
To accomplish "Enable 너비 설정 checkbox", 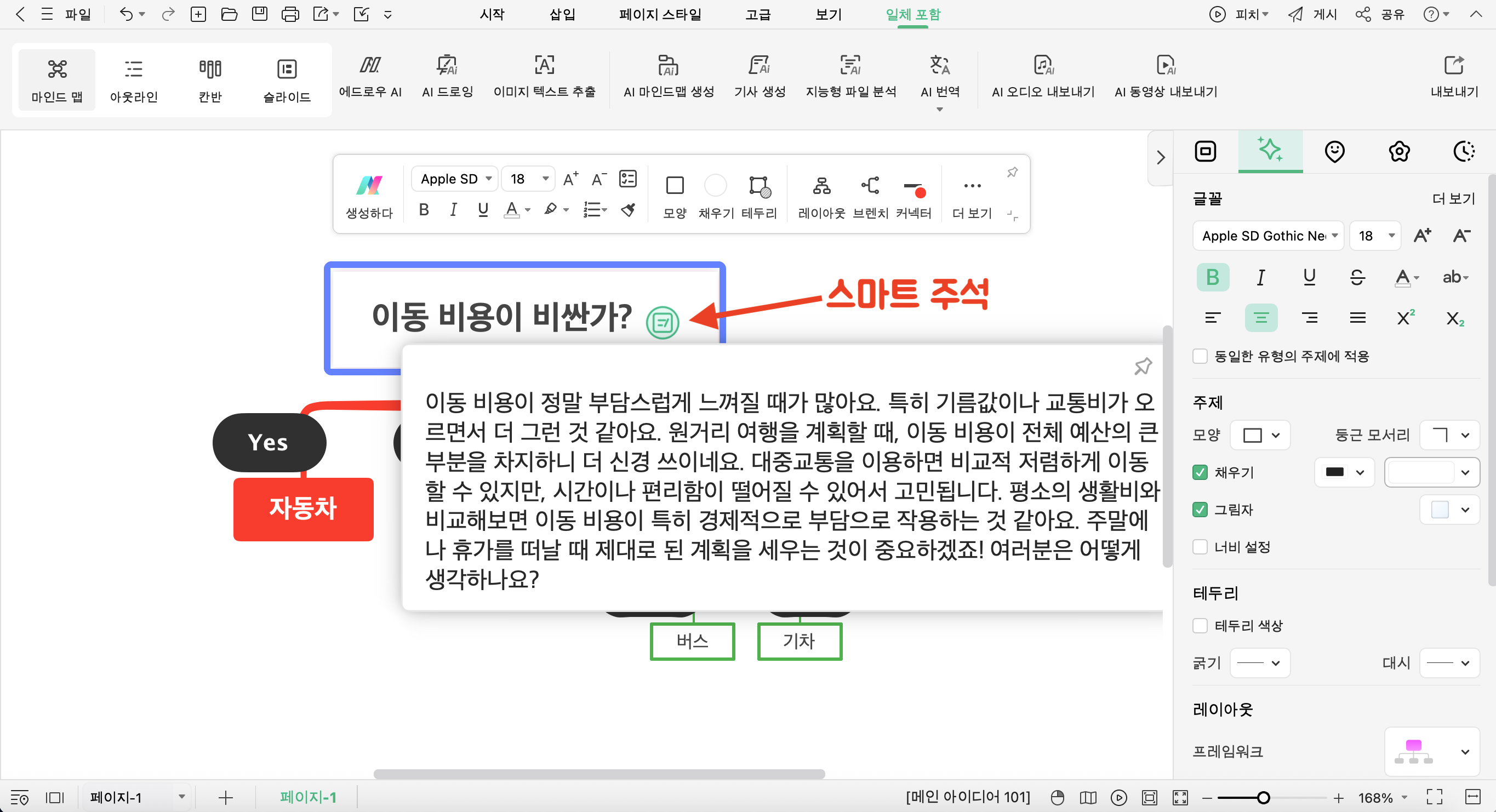I will click(x=1200, y=547).
